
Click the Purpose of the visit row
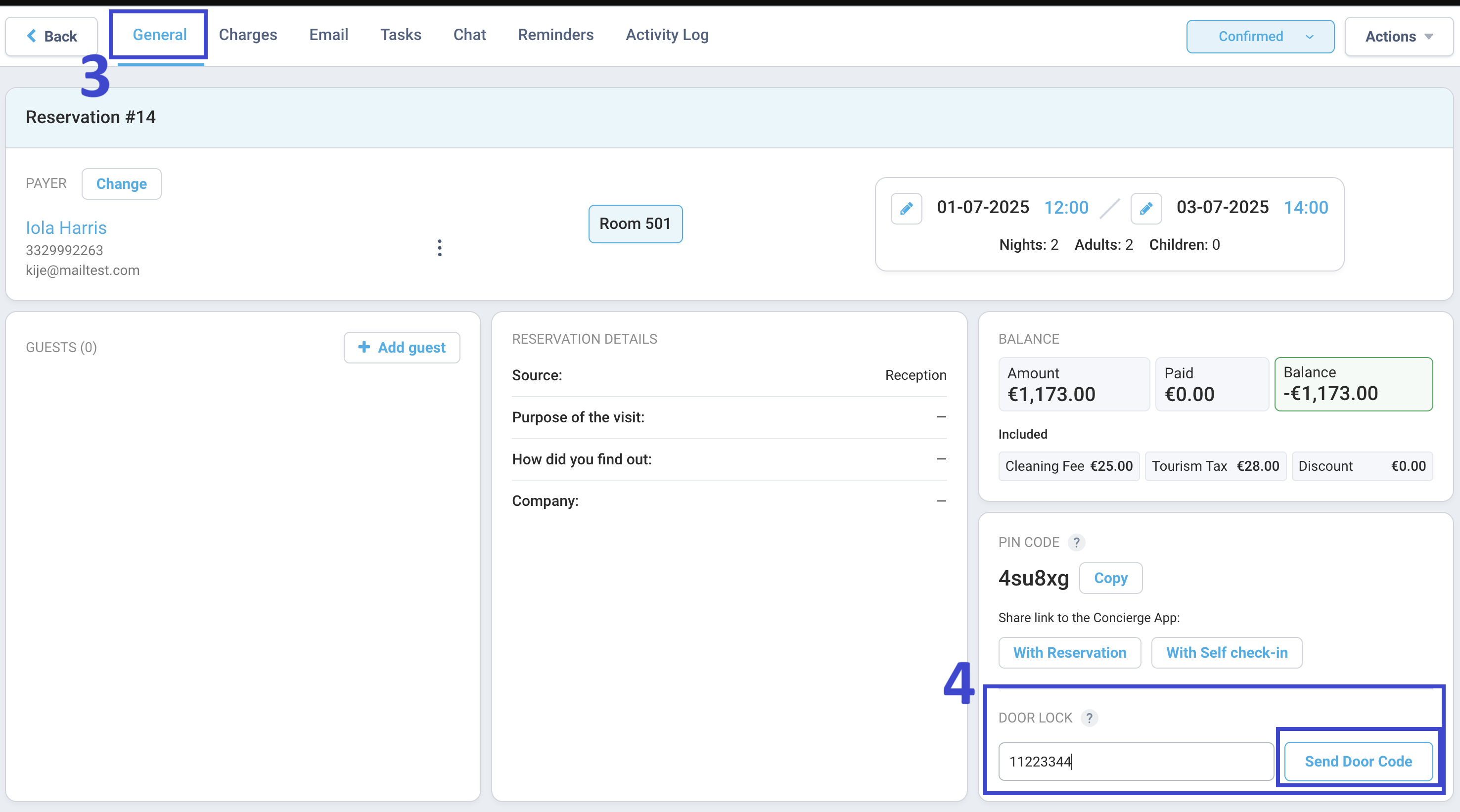[729, 417]
